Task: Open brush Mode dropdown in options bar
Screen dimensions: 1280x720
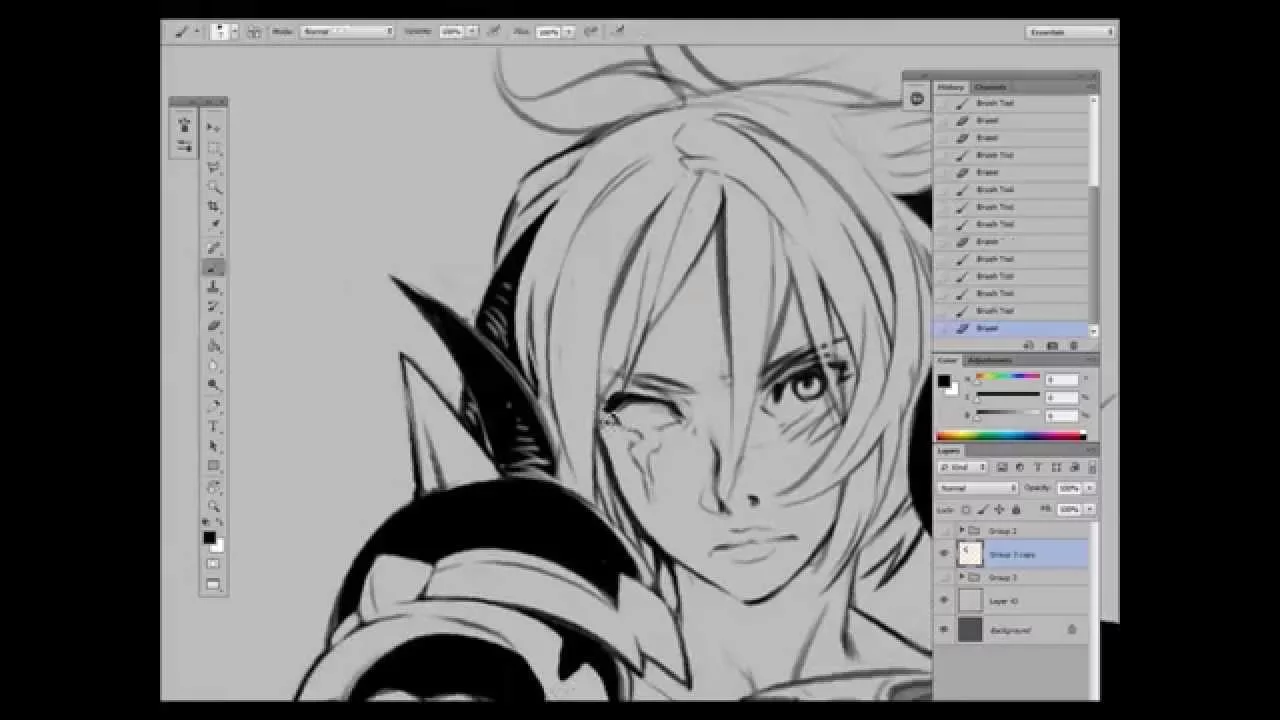Action: pos(347,32)
